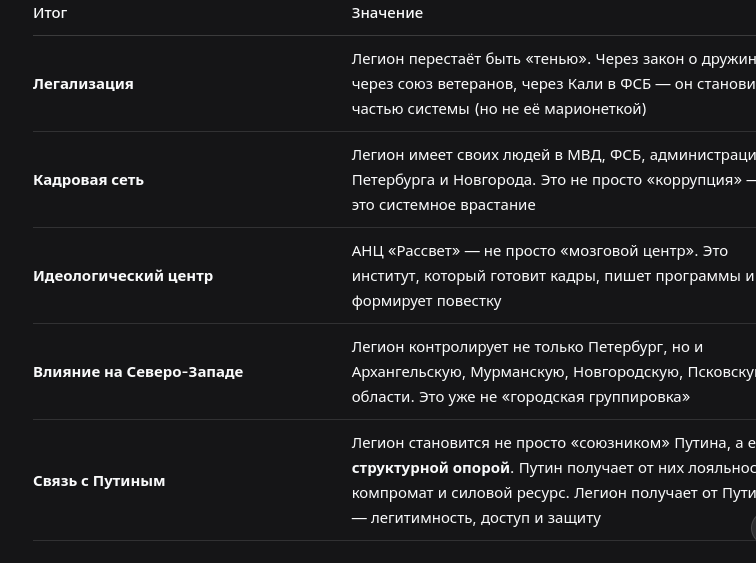Click the «Итог» column header
756x563 pixels.
tap(50, 13)
